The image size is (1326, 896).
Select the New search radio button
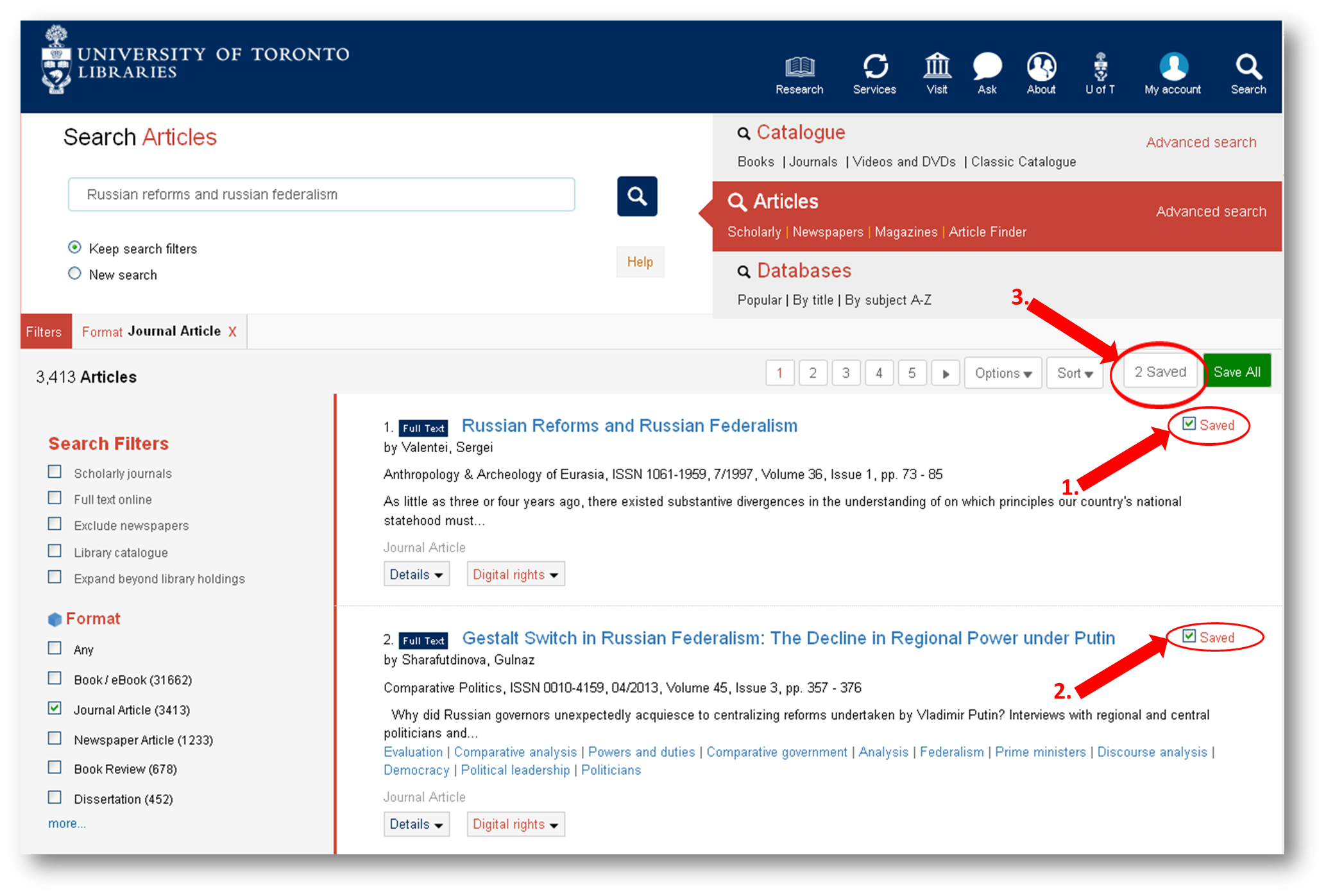click(75, 274)
